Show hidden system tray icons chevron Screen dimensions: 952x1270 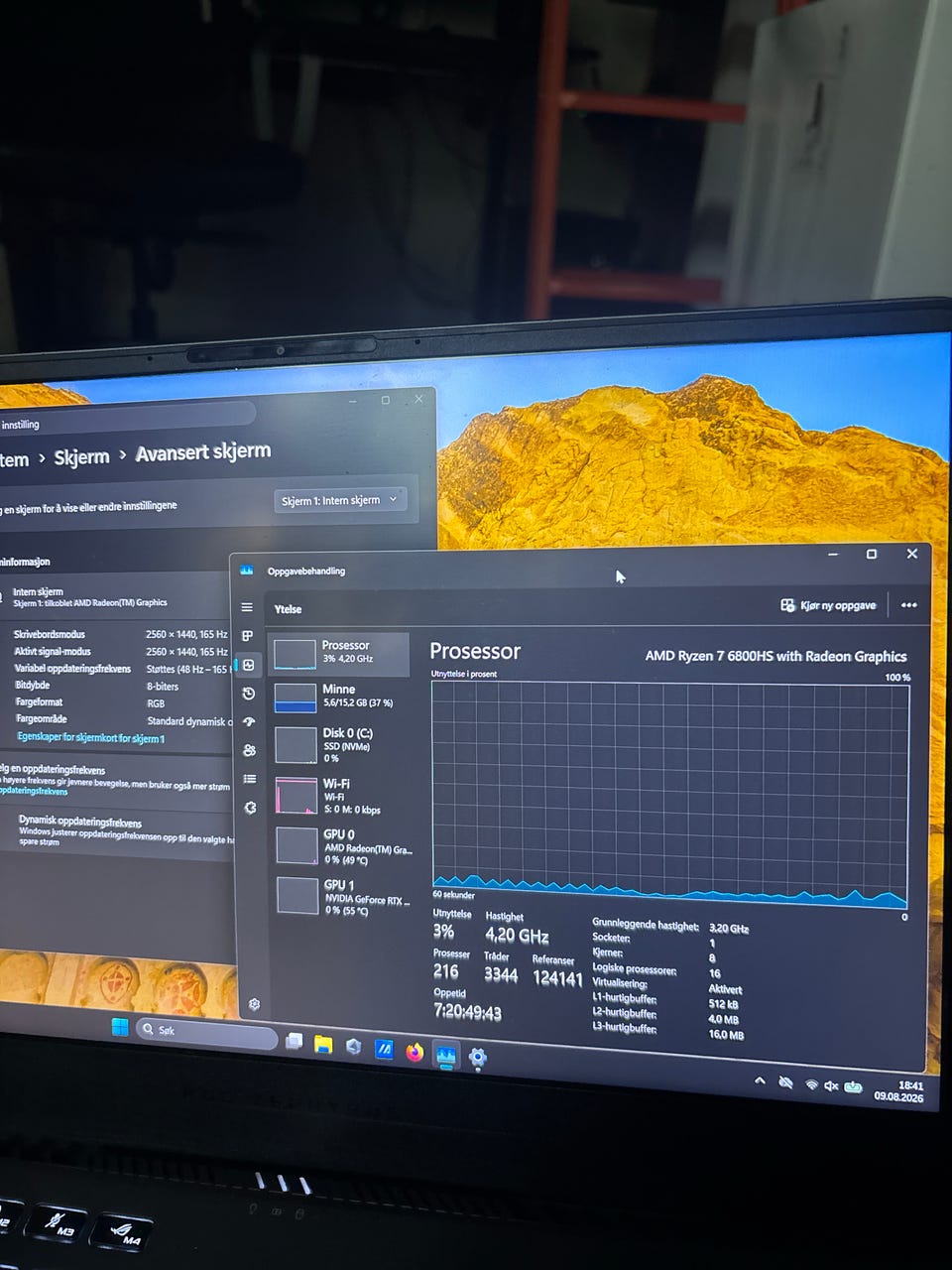760,1080
